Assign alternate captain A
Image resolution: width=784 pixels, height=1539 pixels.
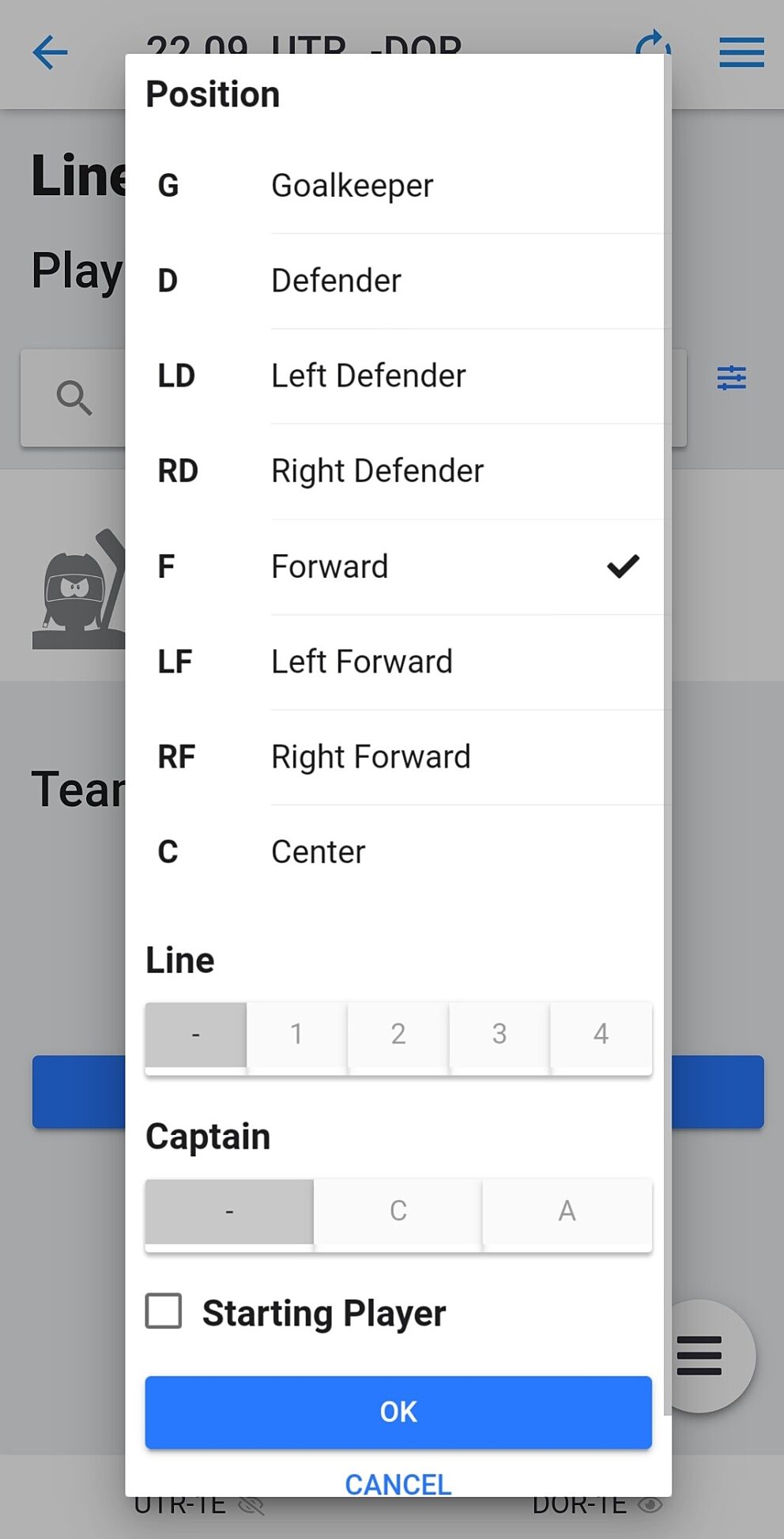(567, 1211)
